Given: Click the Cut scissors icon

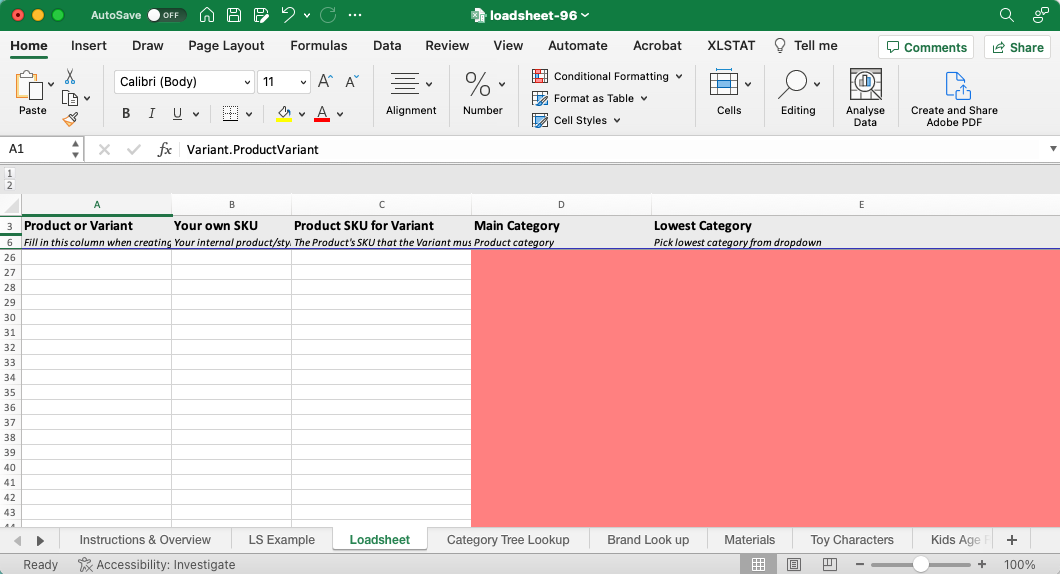Looking at the screenshot, I should point(70,77).
